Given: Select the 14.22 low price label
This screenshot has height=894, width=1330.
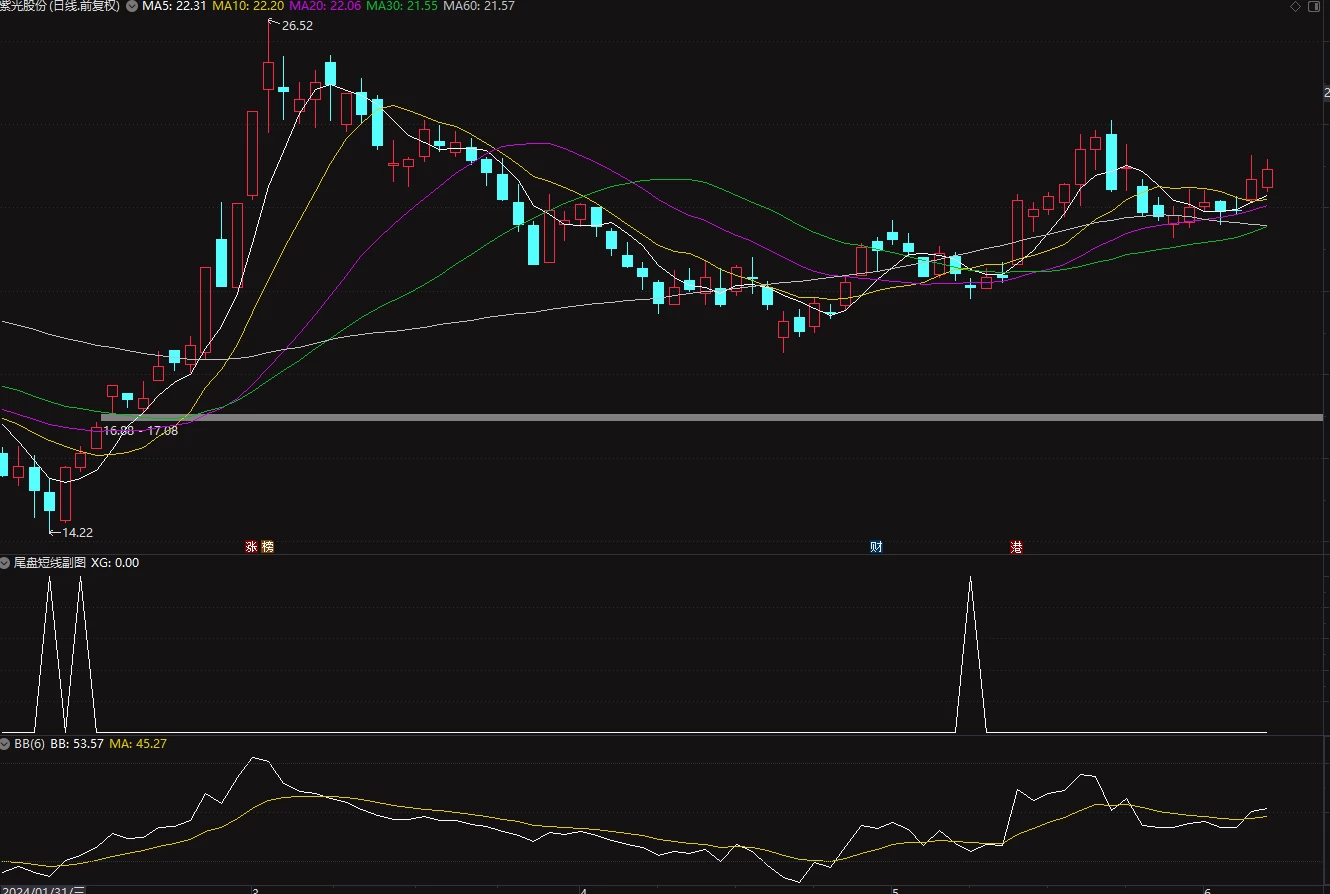Looking at the screenshot, I should click(x=76, y=533).
